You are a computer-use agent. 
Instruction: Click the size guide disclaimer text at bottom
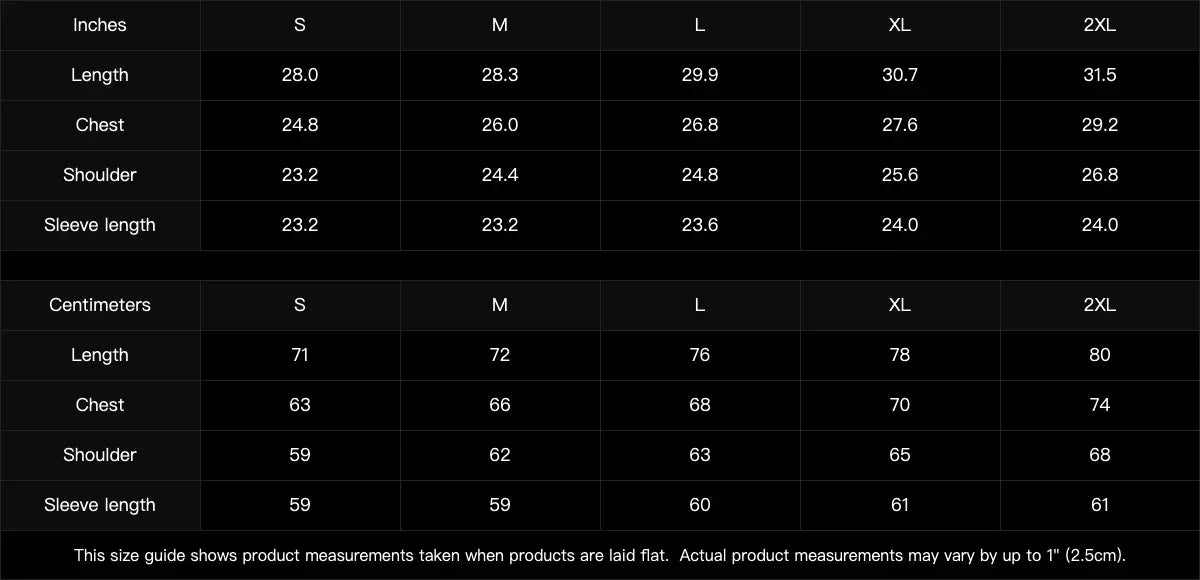(600, 555)
